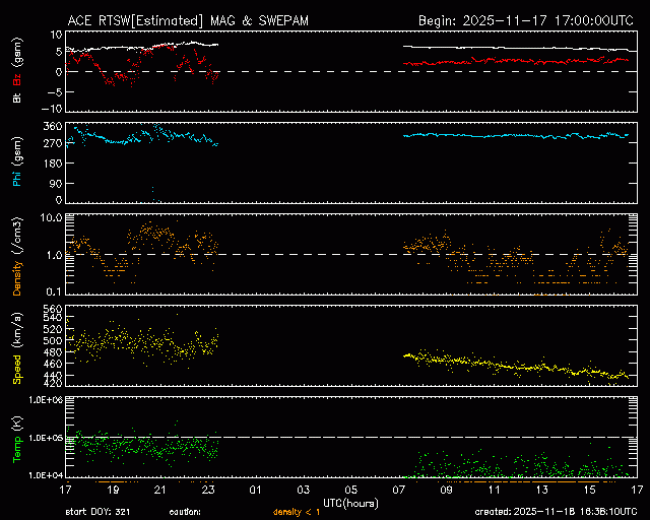
Task: Click the '21' hour label on the time axis
Action: [x=160, y=490]
